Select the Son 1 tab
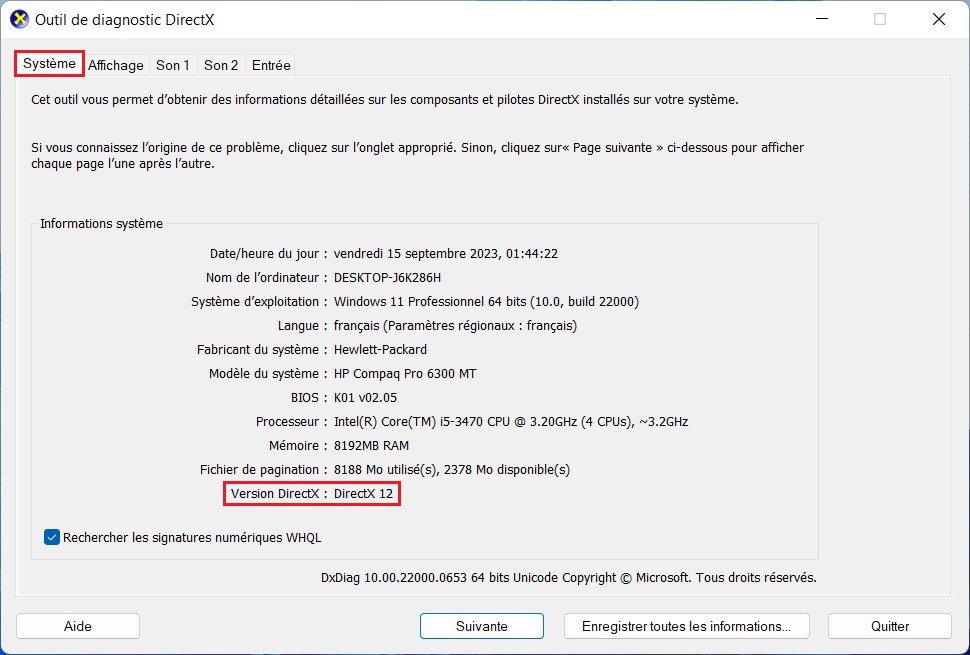This screenshot has width=970, height=655. pos(173,65)
